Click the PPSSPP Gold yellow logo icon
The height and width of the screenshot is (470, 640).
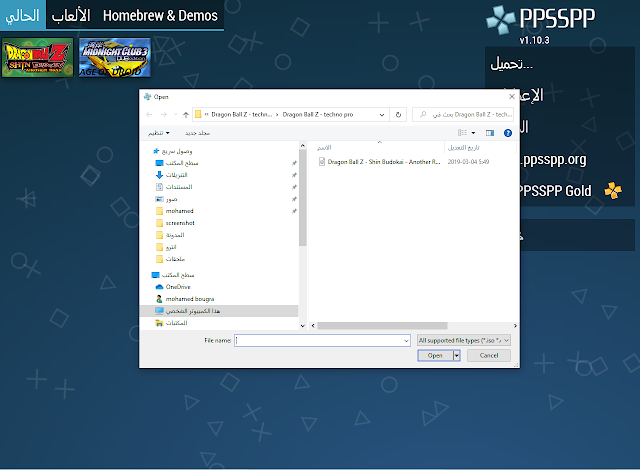[x=613, y=190]
